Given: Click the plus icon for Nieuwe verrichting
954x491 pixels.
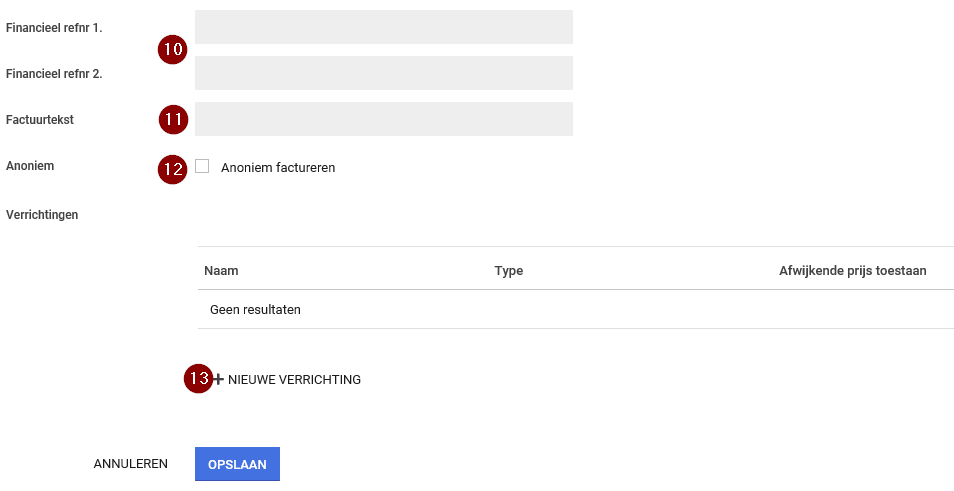Looking at the screenshot, I should tap(219, 380).
